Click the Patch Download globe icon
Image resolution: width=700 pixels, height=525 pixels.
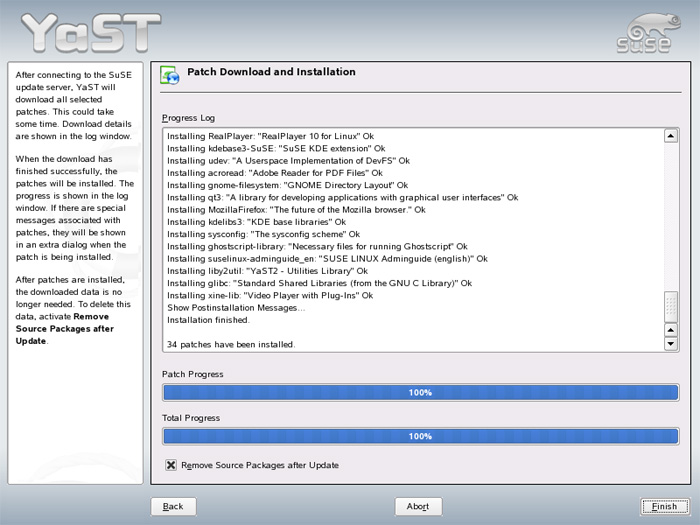point(170,75)
